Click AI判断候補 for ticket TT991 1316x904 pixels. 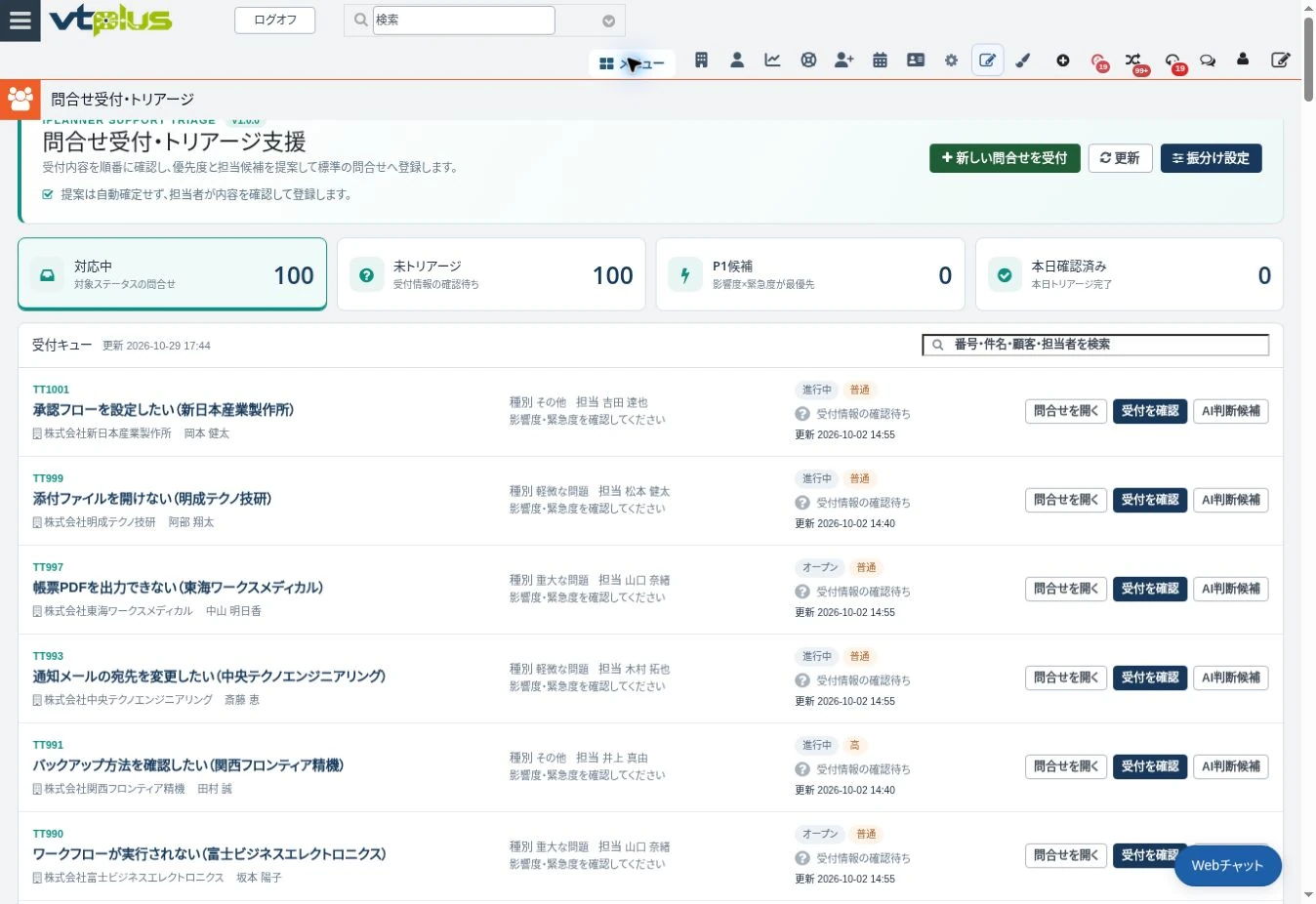click(1231, 766)
